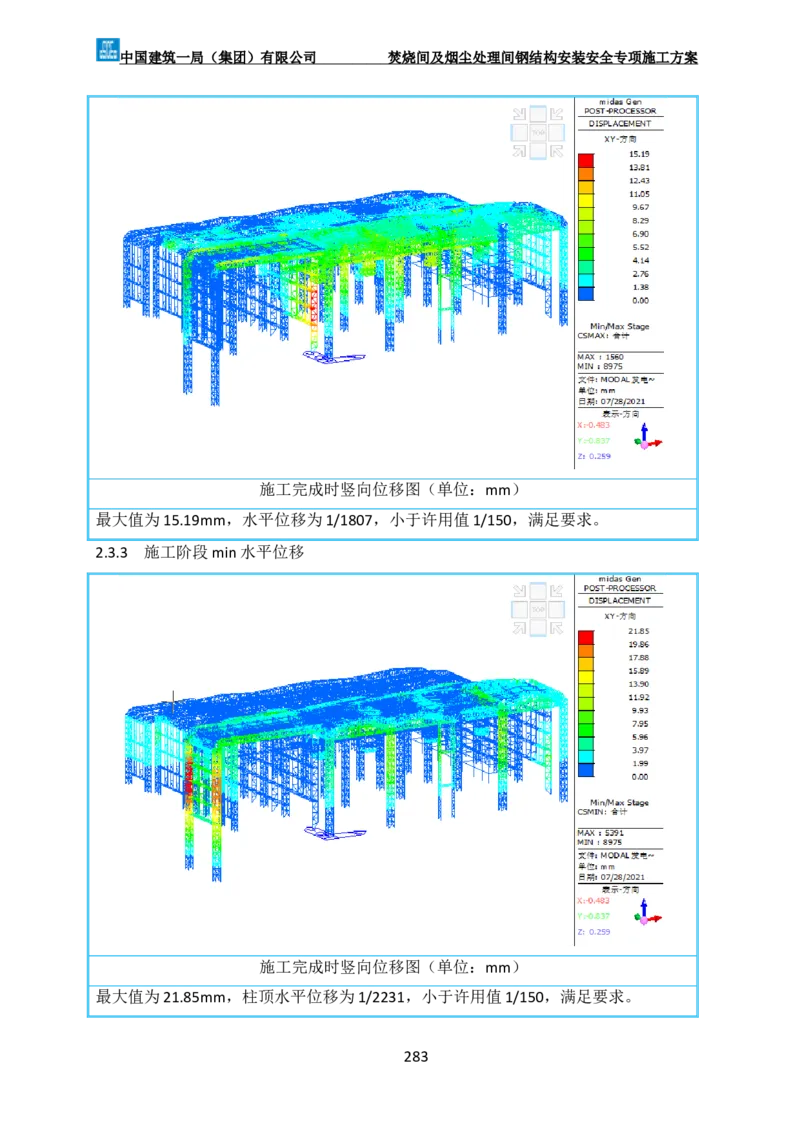
Task: Click red 21.85 legend swatch in lower image
Action: [x=586, y=637]
